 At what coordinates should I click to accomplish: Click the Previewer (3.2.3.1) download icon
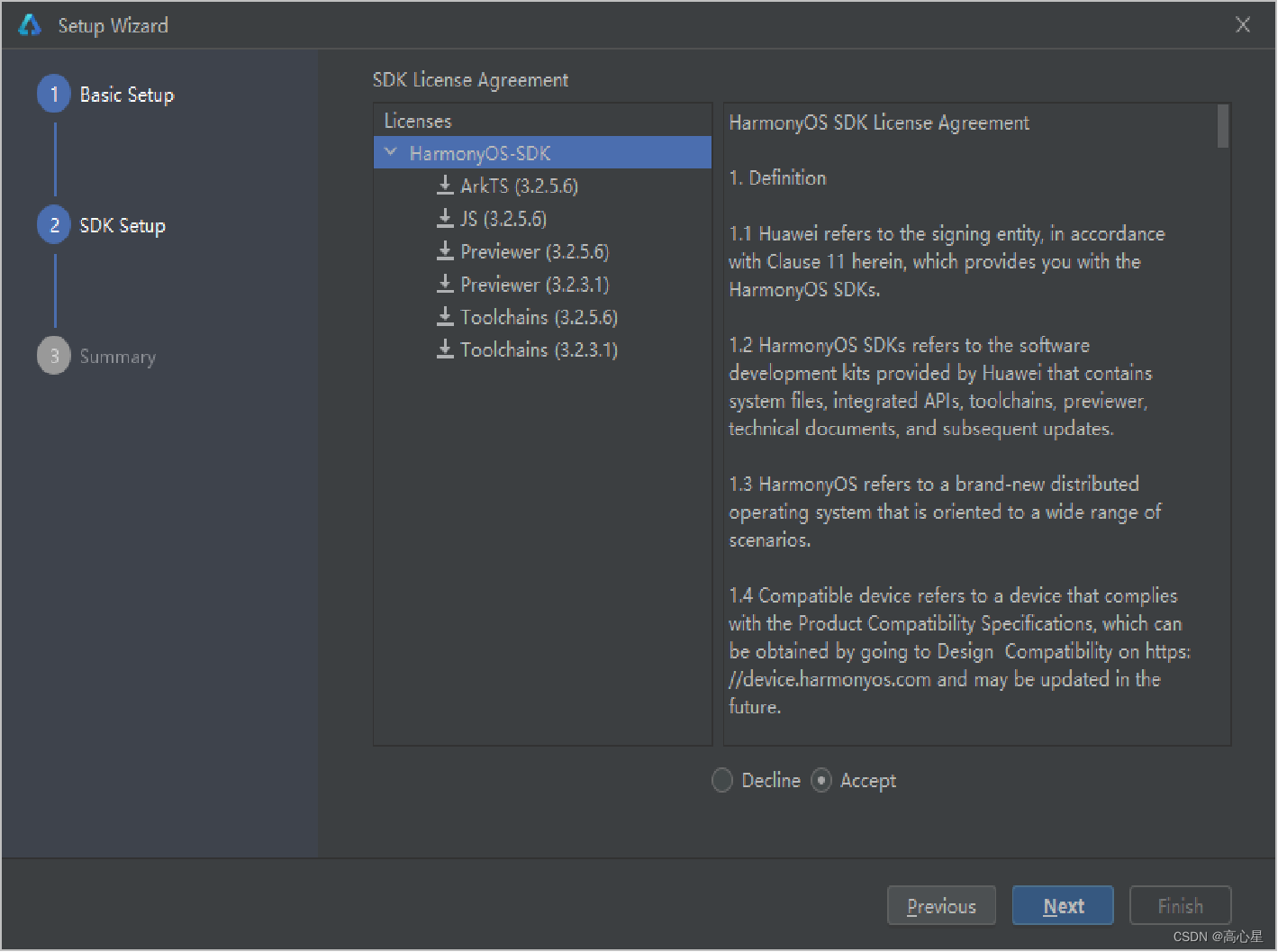445,284
